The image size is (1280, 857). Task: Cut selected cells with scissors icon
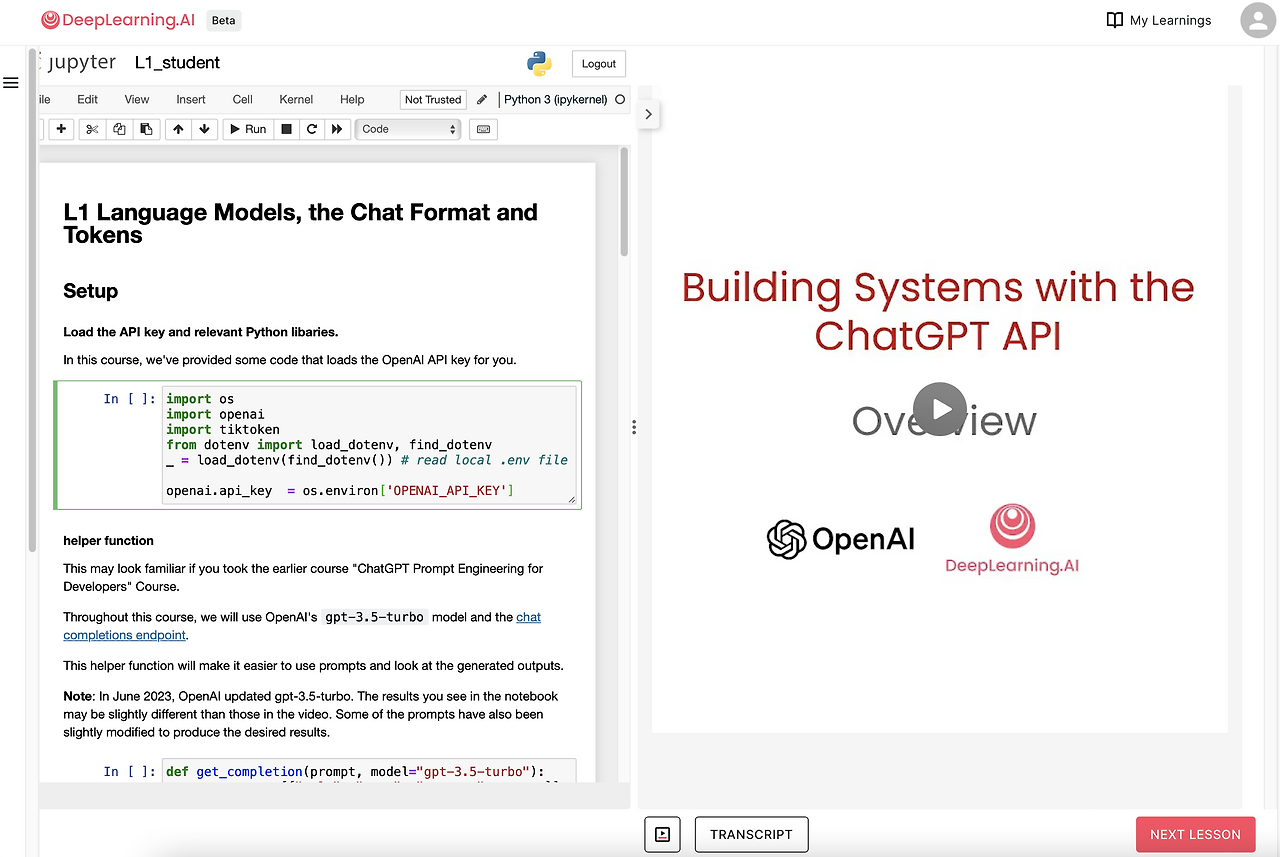coord(92,129)
